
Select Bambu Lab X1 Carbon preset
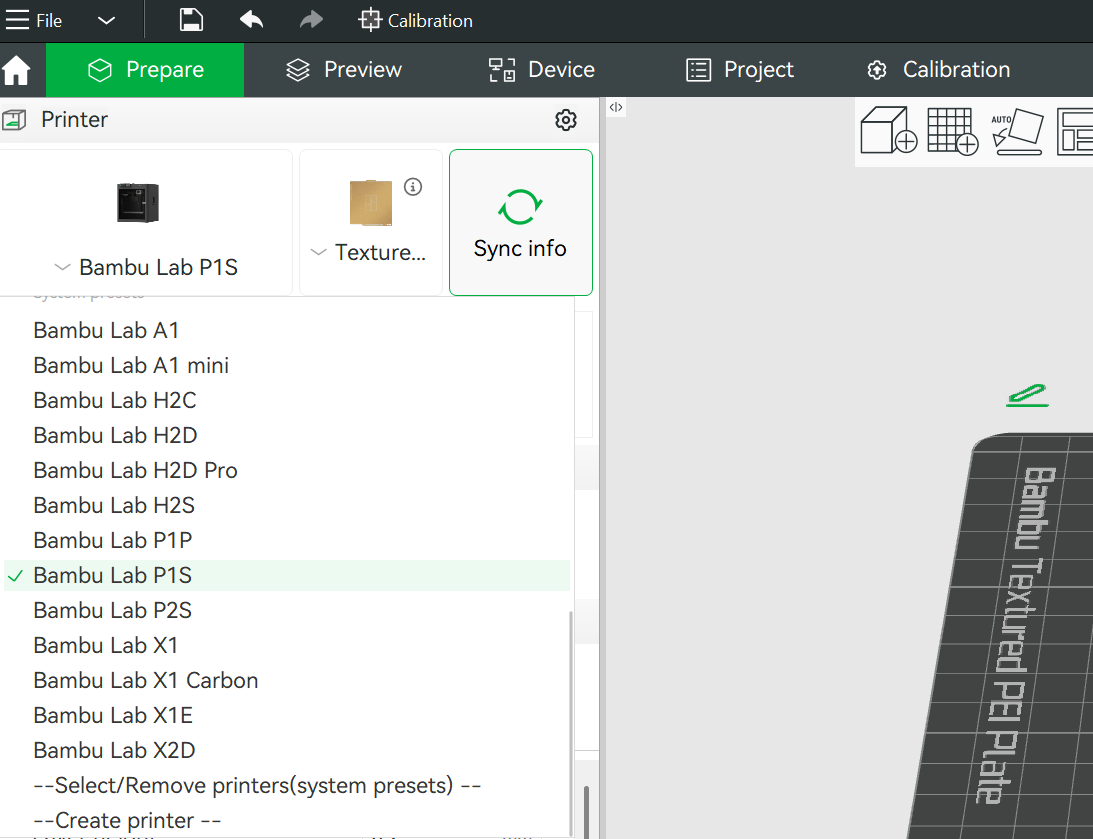pos(286,680)
